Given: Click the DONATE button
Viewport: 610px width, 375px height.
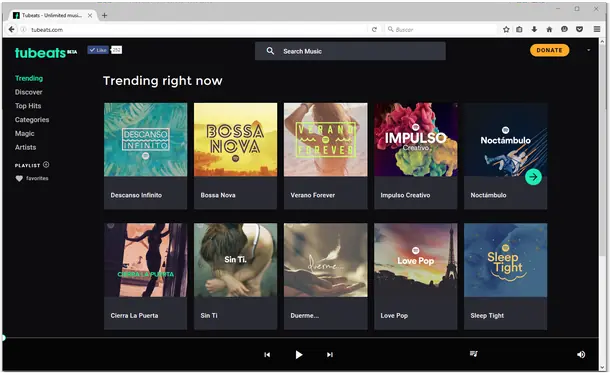Looking at the screenshot, I should coord(549,50).
